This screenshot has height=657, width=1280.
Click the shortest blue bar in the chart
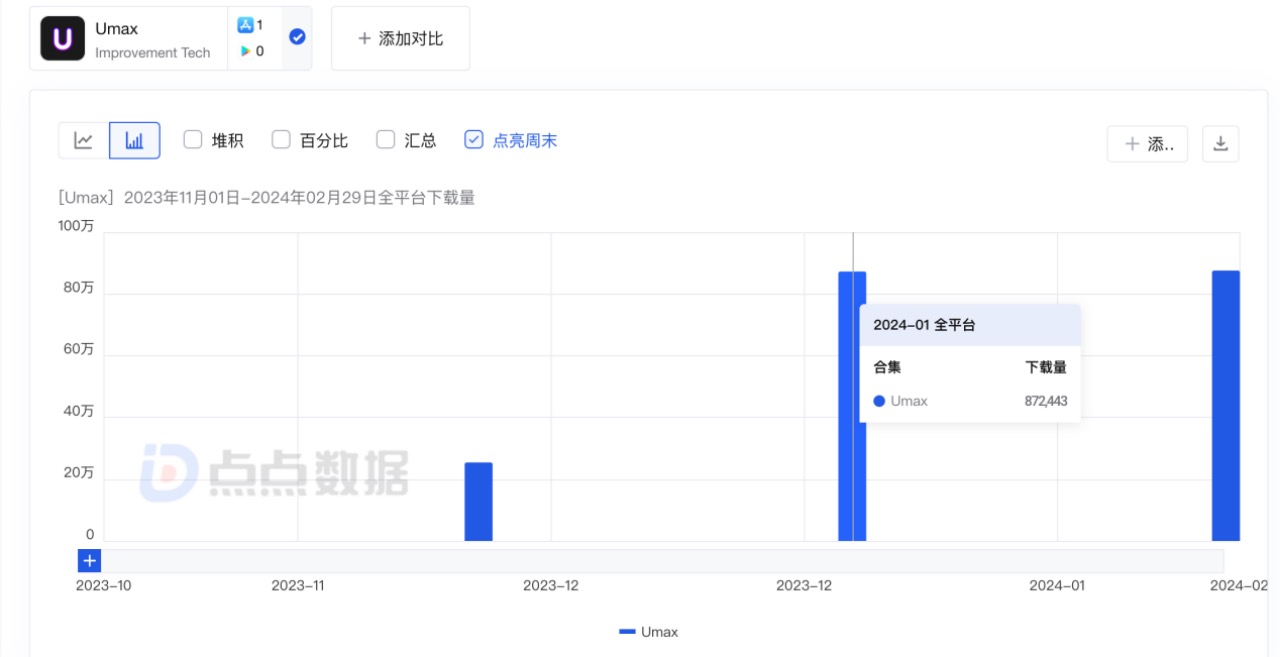[x=478, y=501]
